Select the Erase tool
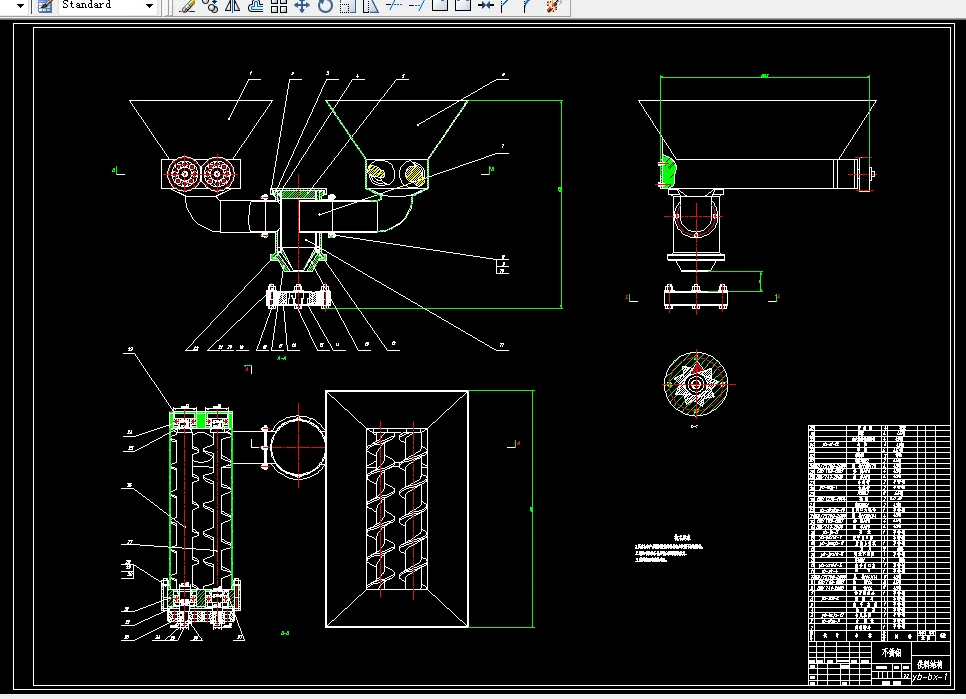This screenshot has height=699, width=966. [x=188, y=6]
